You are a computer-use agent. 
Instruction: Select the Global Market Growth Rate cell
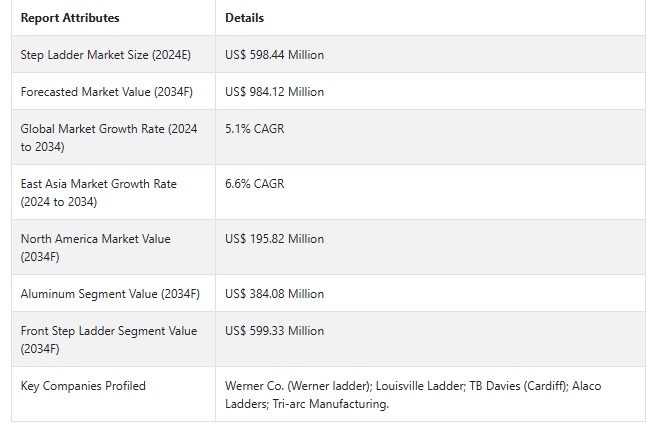pyautogui.click(x=106, y=137)
